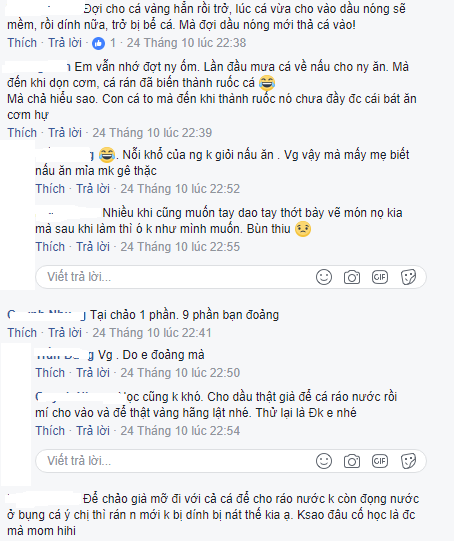Open sticker picker in second reply box
The image size is (454, 541).
(x=408, y=461)
